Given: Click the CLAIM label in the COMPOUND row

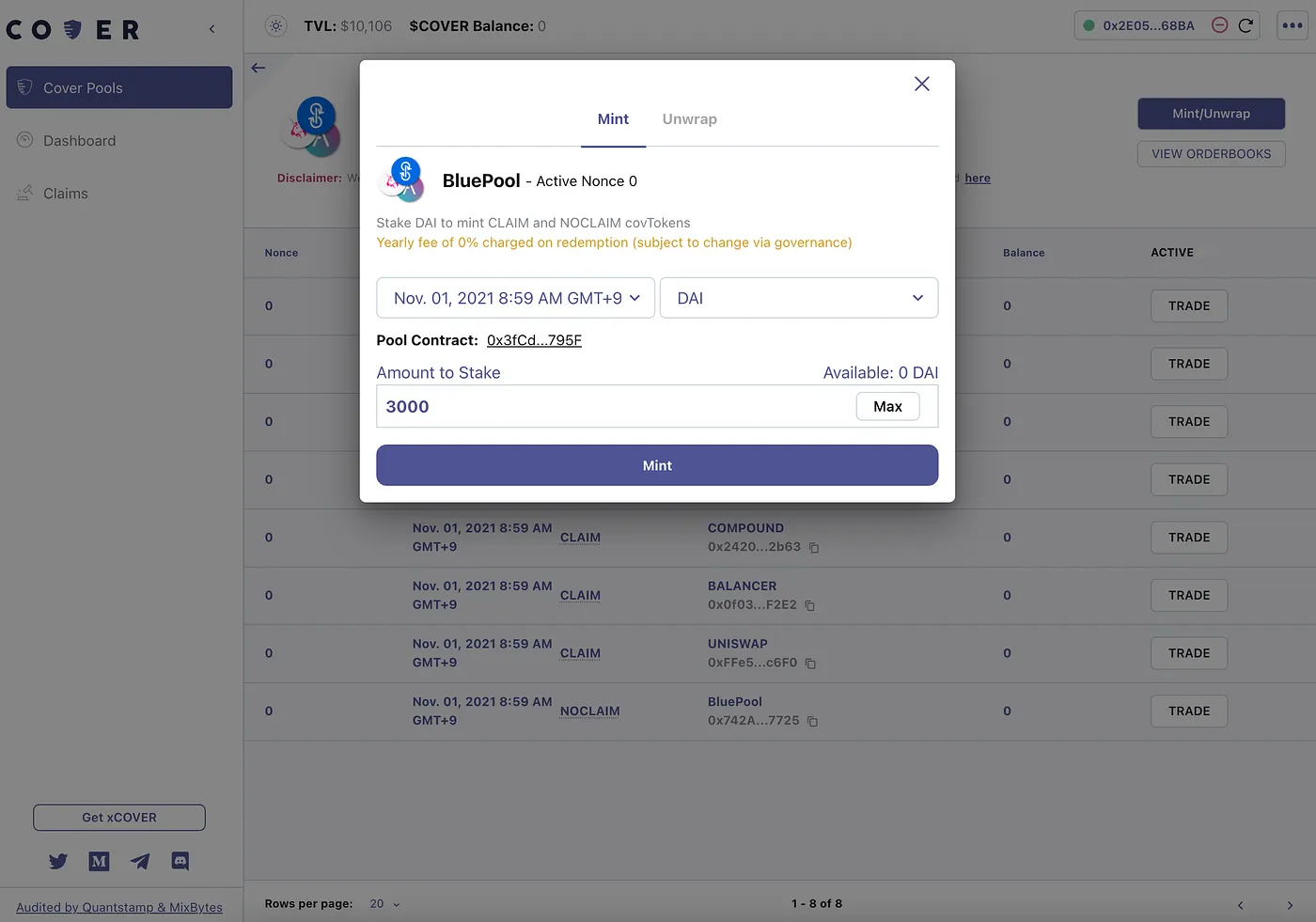Looking at the screenshot, I should click(x=580, y=538).
